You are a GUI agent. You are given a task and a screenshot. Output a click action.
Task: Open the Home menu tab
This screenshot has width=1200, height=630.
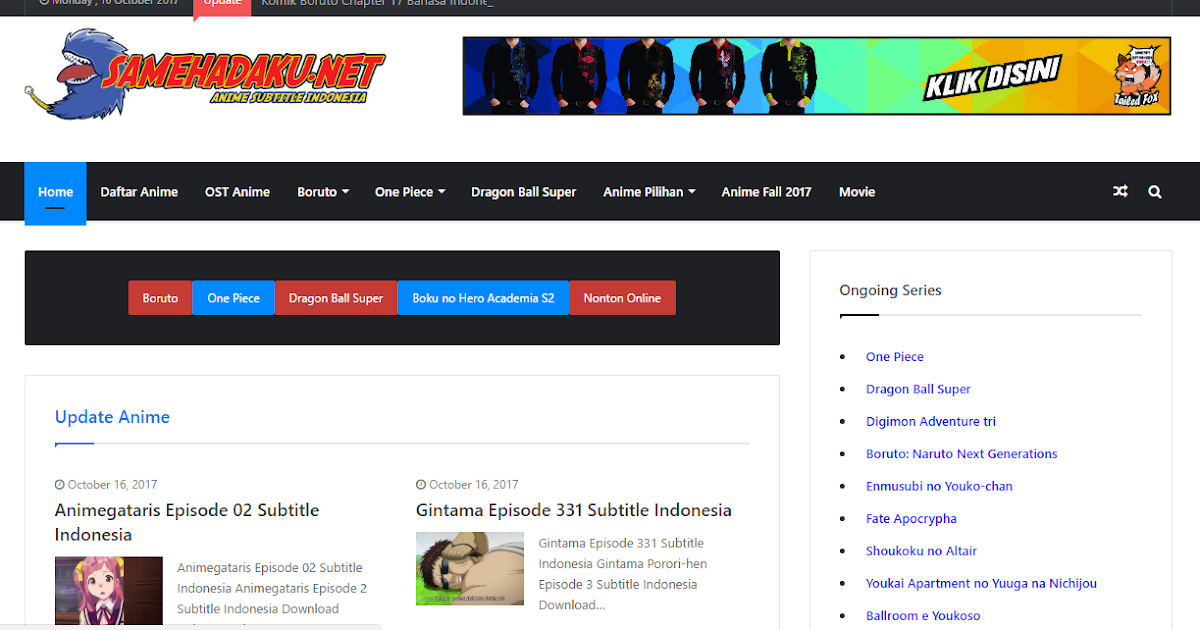point(55,193)
